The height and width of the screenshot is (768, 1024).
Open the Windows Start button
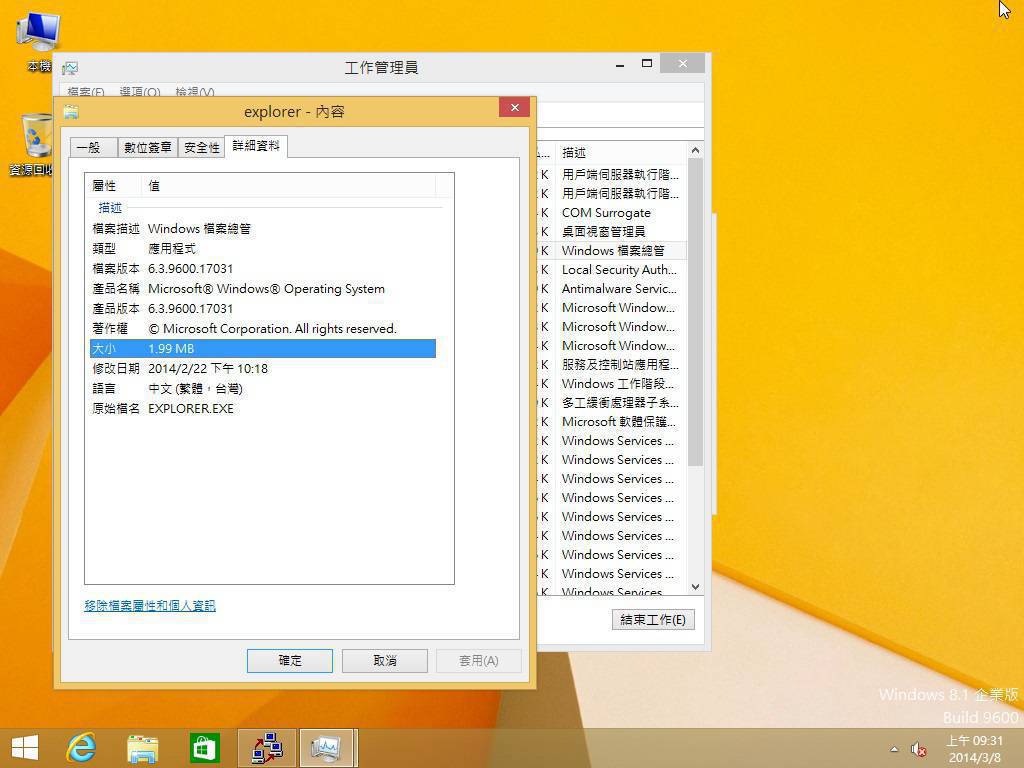click(25, 748)
